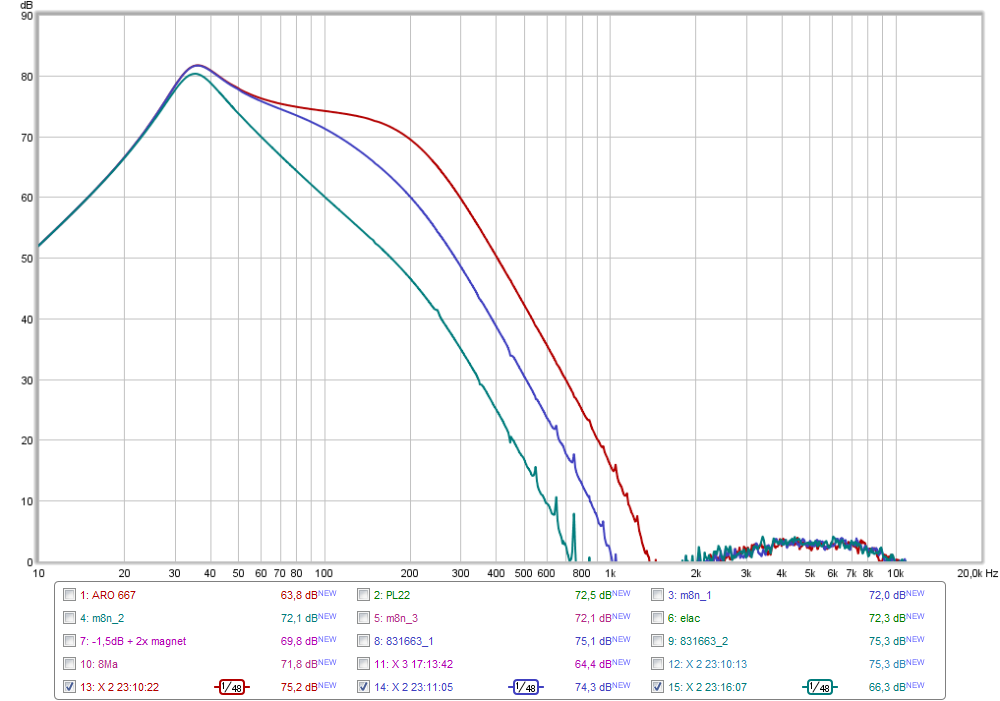Check the m8n_2 measurement box
1000x701 pixels.
coord(70,618)
